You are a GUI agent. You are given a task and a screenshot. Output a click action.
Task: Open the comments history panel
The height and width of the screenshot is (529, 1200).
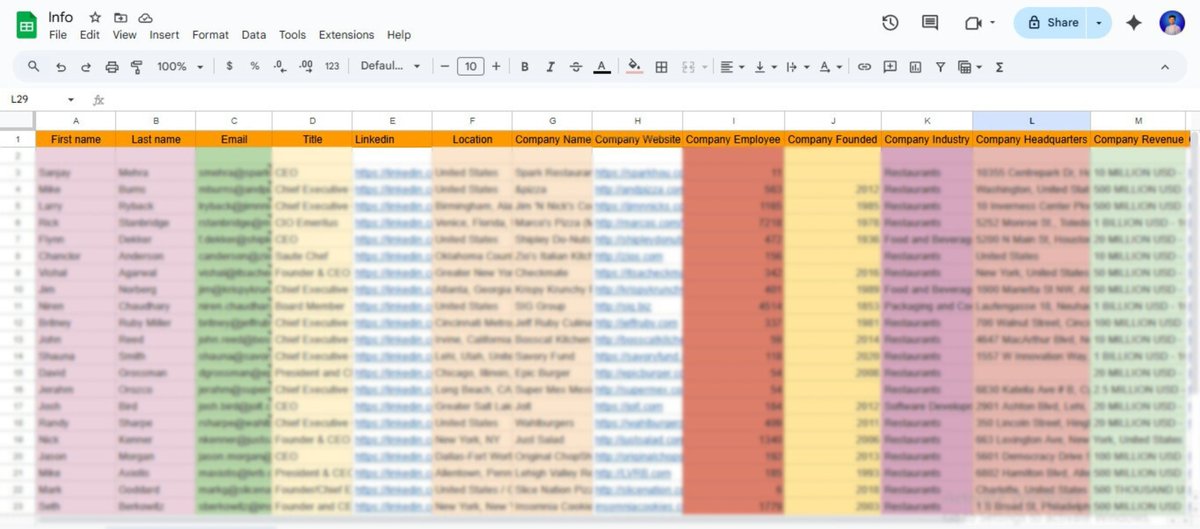tap(930, 23)
